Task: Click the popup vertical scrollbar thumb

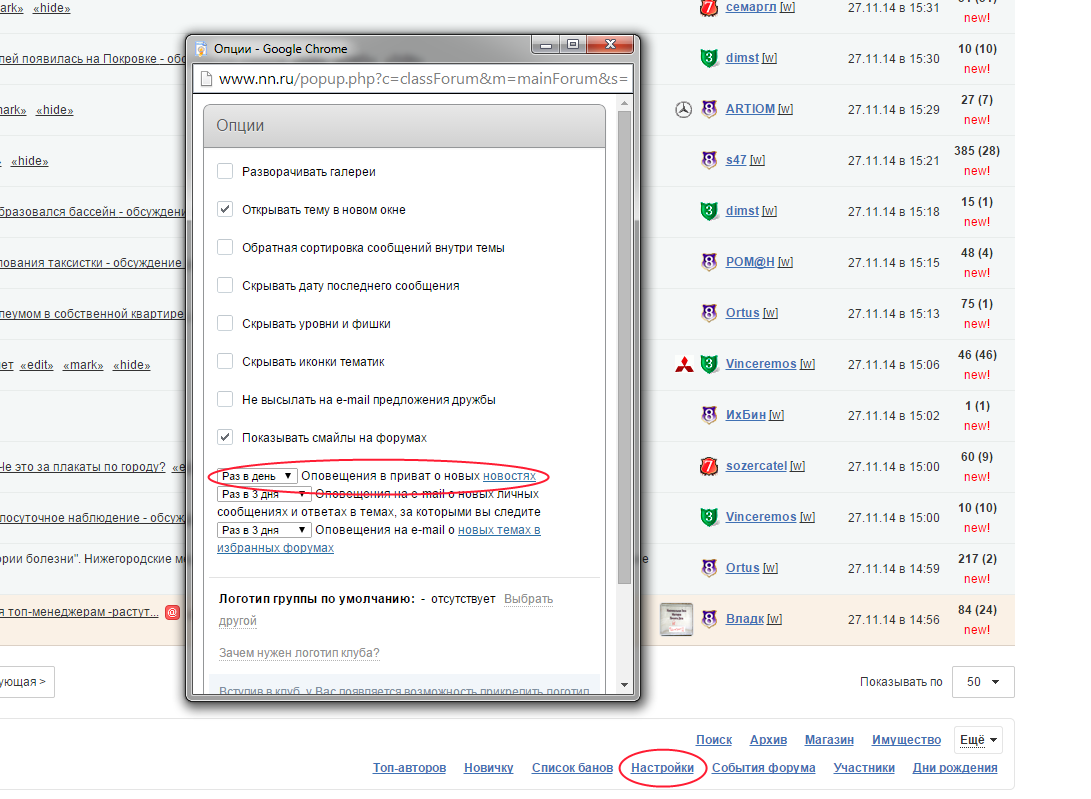Action: [624, 348]
